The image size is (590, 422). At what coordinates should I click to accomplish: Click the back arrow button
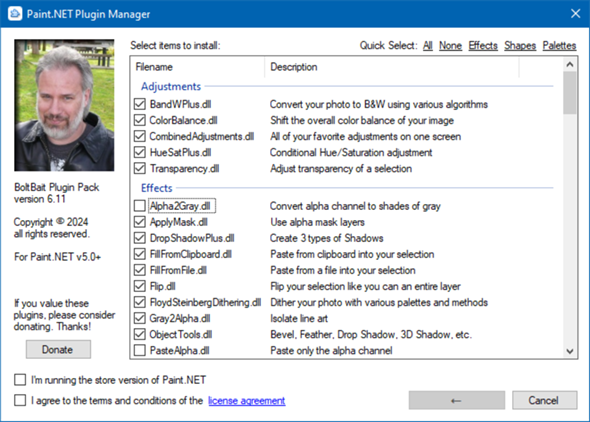(456, 400)
